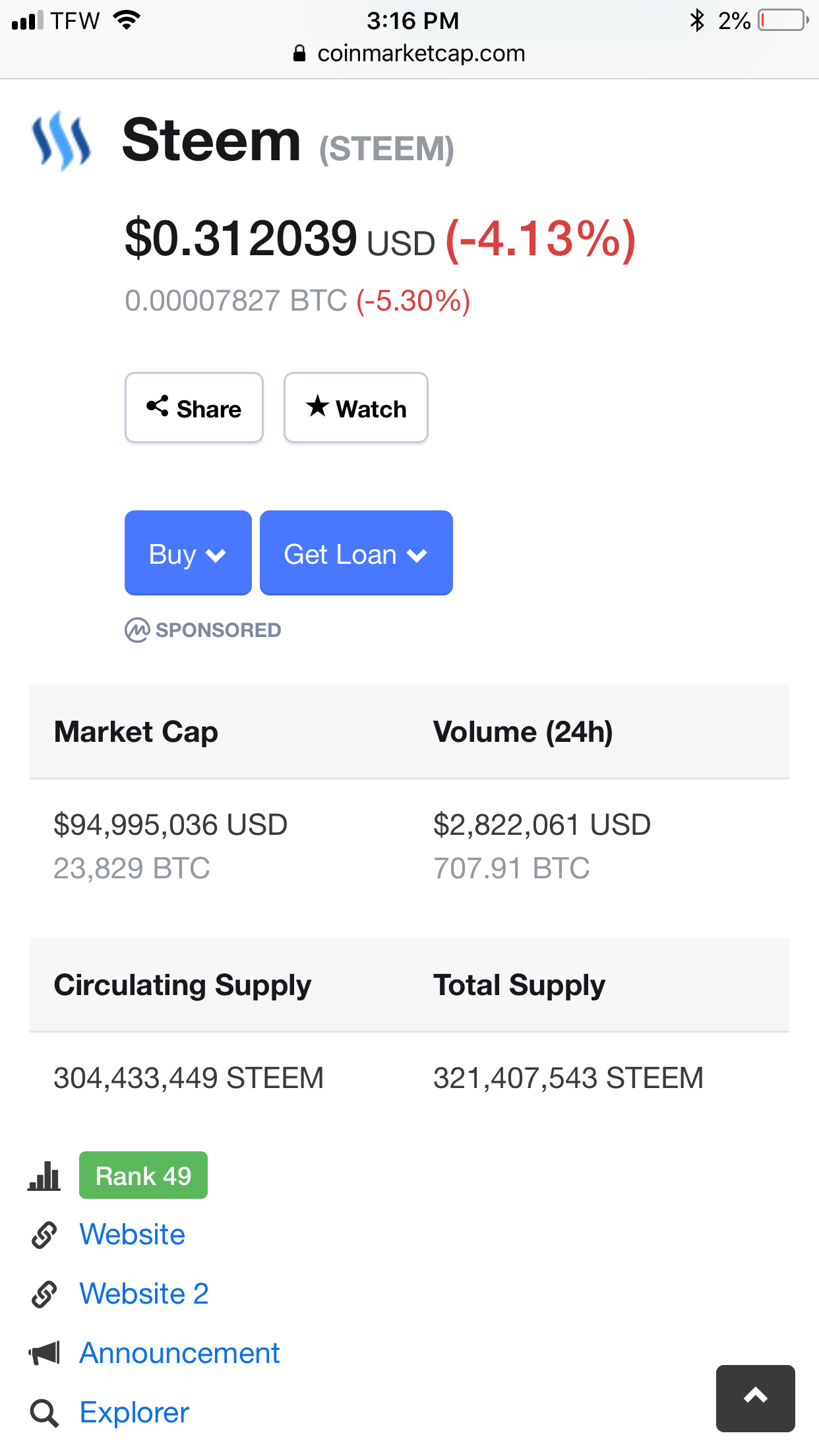This screenshot has width=819, height=1456.
Task: Click the CoinMarketCap sponsored icon
Action: 137,630
